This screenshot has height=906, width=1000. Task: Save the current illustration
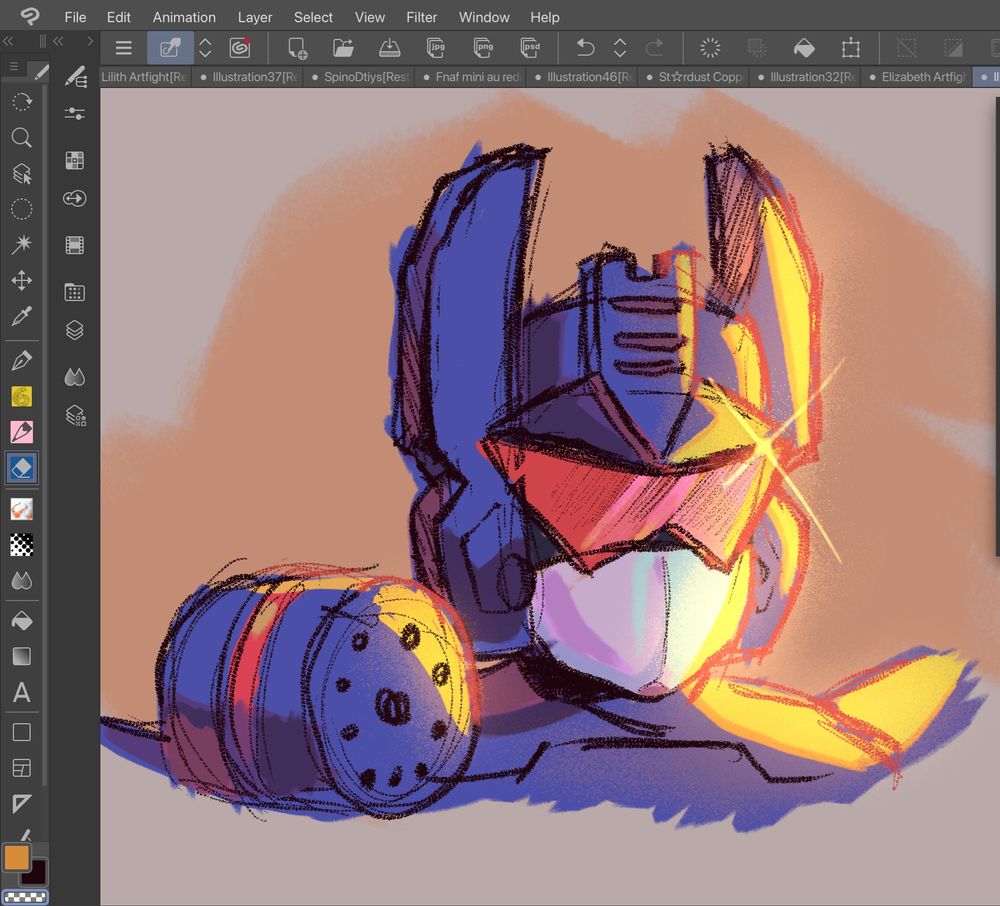[x=390, y=48]
